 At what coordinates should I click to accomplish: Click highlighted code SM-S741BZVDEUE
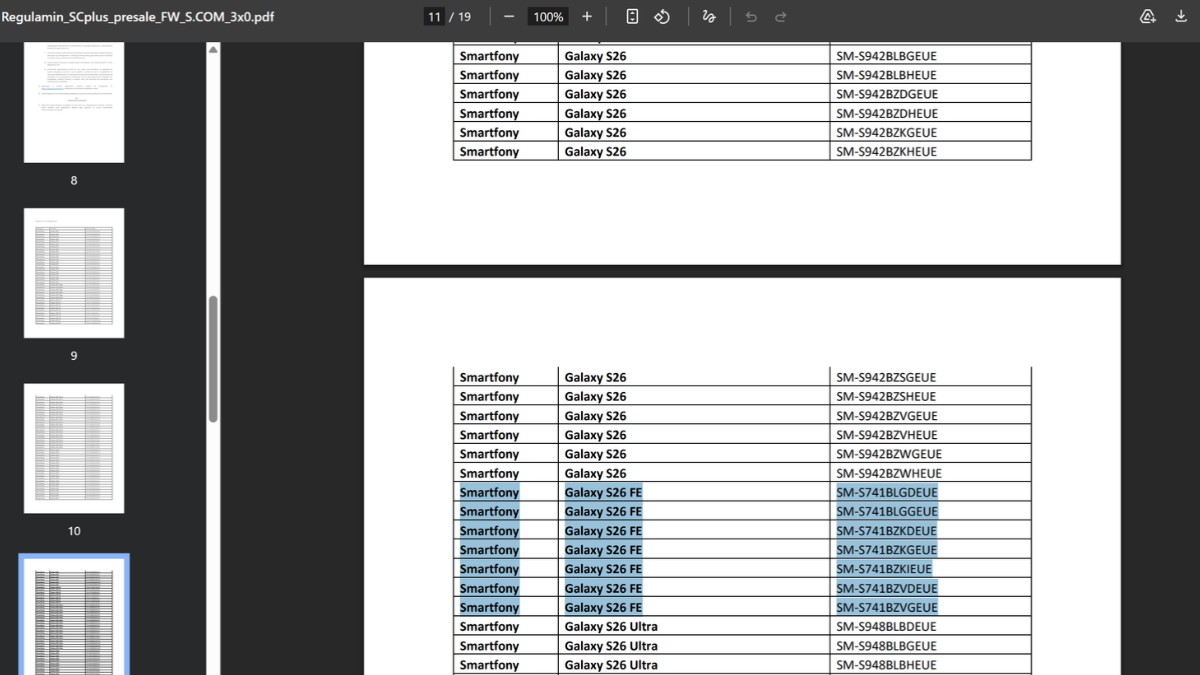point(886,588)
